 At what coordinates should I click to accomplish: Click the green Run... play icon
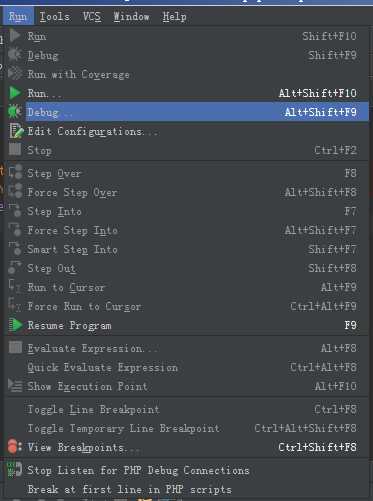(15, 93)
